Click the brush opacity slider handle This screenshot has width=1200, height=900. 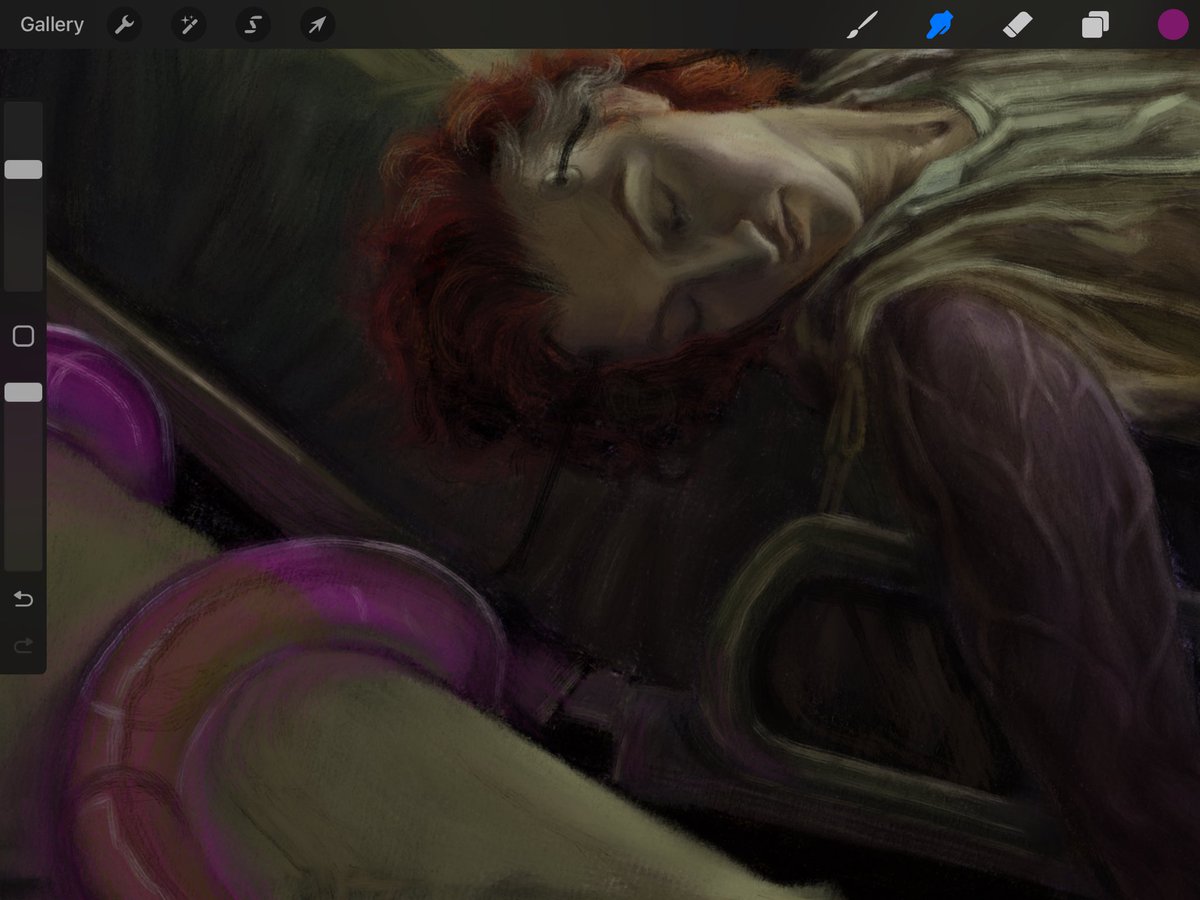pos(23,393)
